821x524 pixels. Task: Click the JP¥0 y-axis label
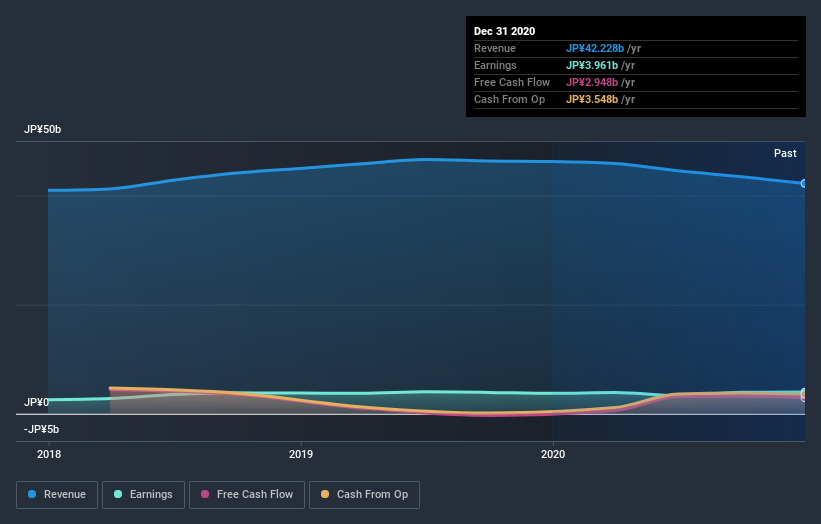(x=36, y=402)
